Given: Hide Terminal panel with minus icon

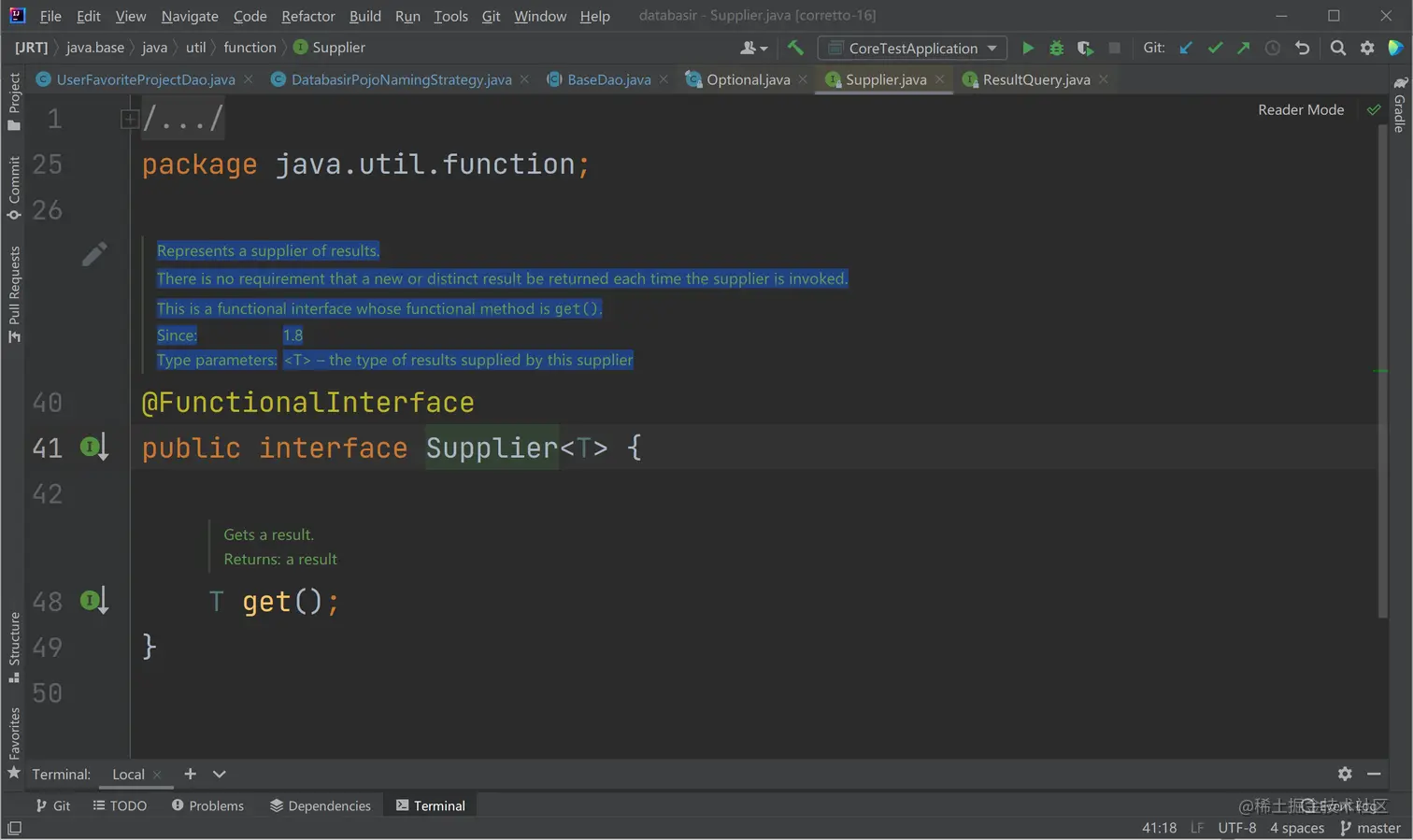Looking at the screenshot, I should [x=1374, y=774].
